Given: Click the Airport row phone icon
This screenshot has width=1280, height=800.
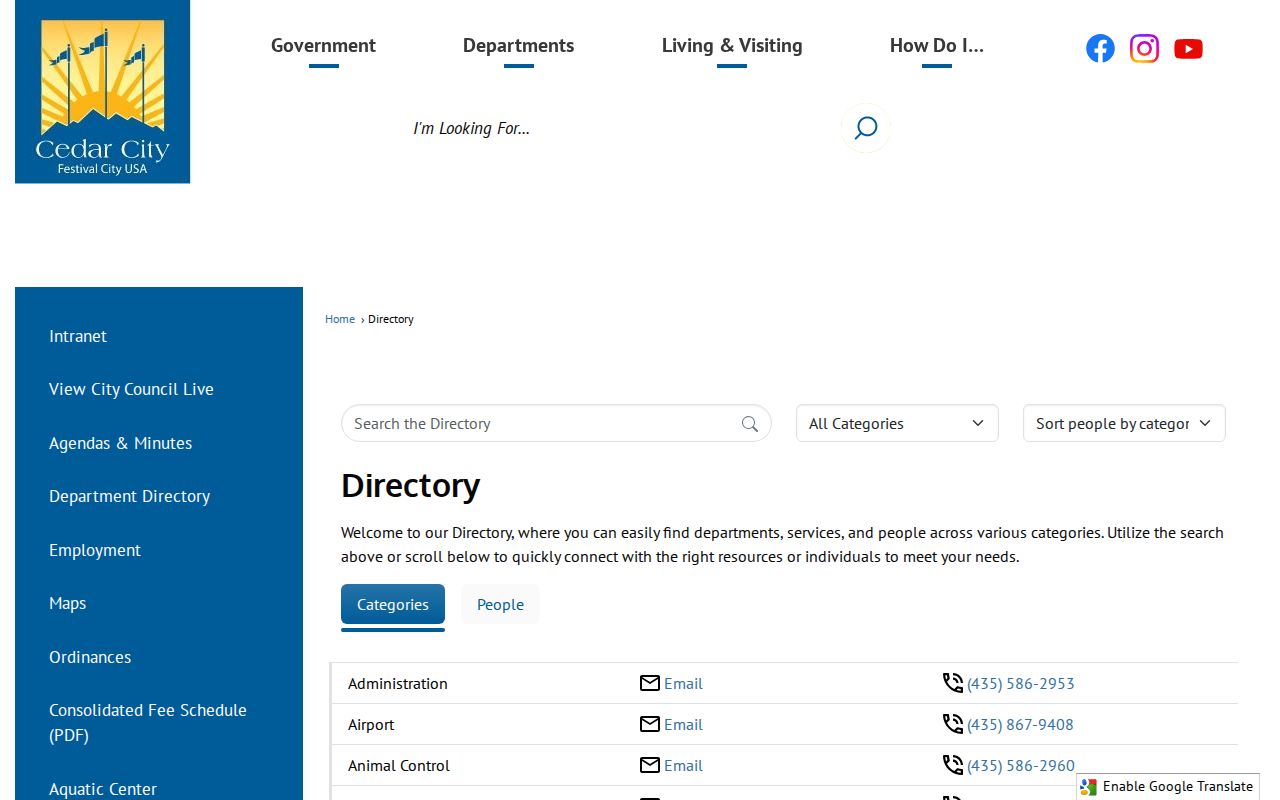Looking at the screenshot, I should (953, 724).
